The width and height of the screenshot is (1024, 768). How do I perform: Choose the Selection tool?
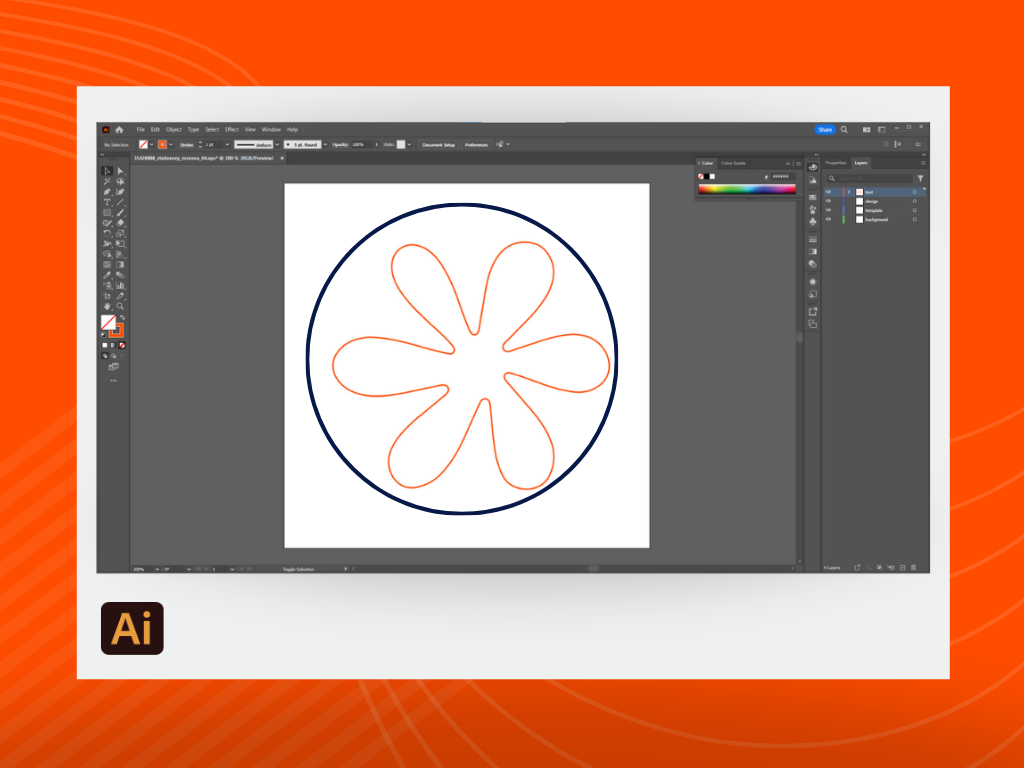point(107,171)
